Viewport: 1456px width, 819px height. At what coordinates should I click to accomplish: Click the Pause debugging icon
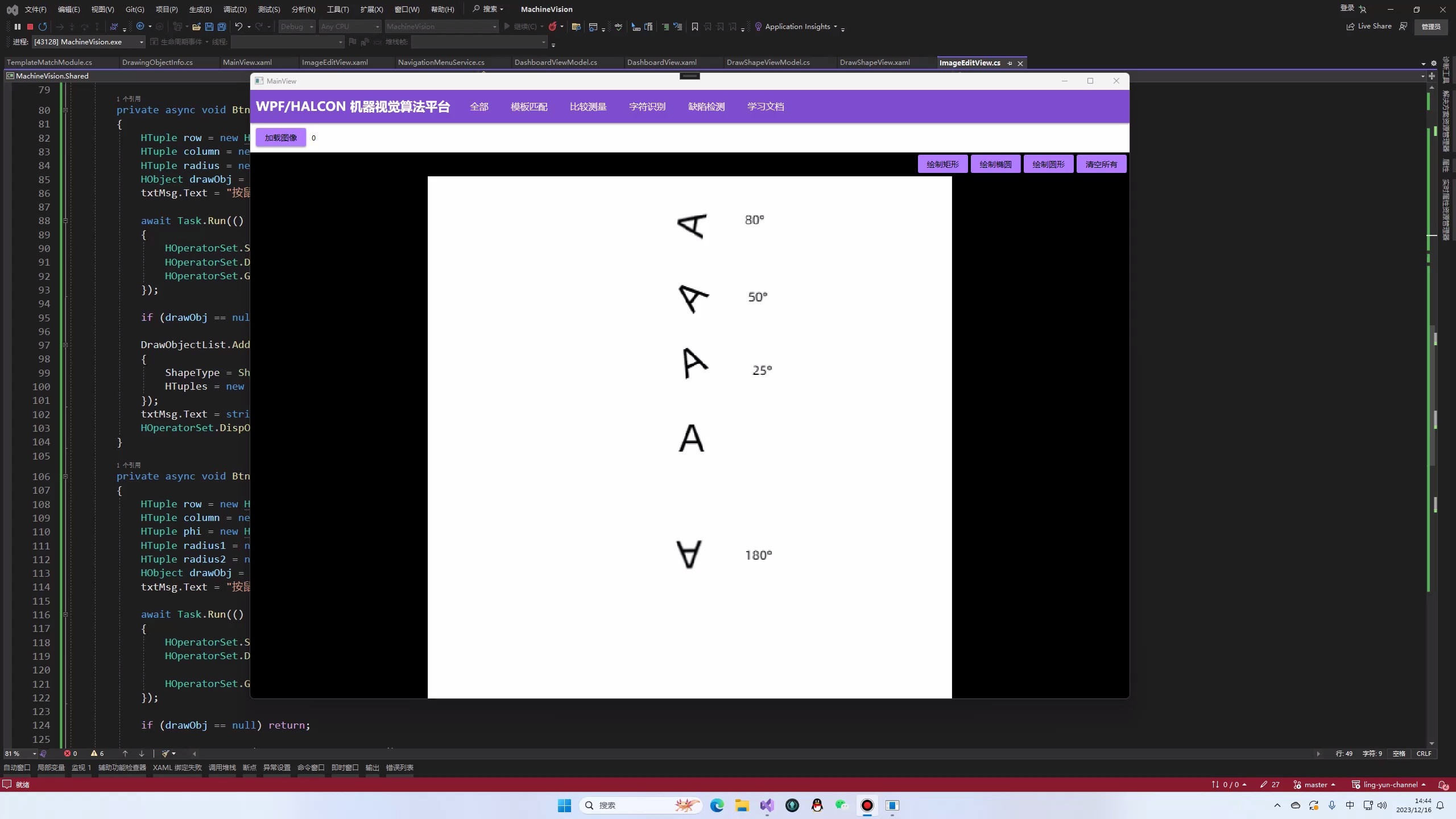[x=18, y=27]
